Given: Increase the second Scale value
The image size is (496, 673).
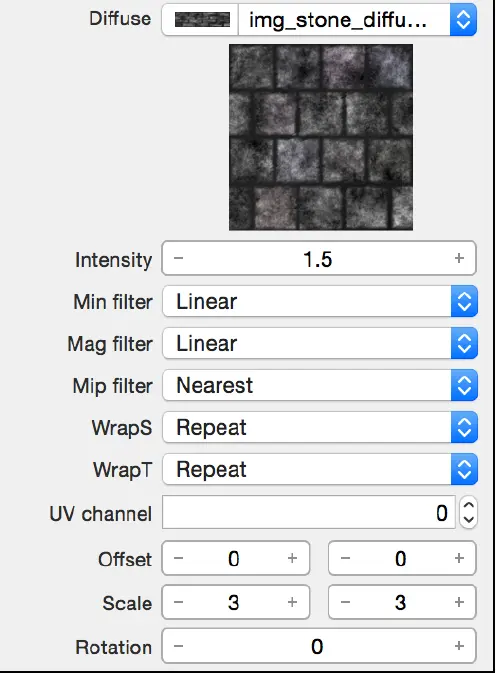Looking at the screenshot, I should (459, 602).
